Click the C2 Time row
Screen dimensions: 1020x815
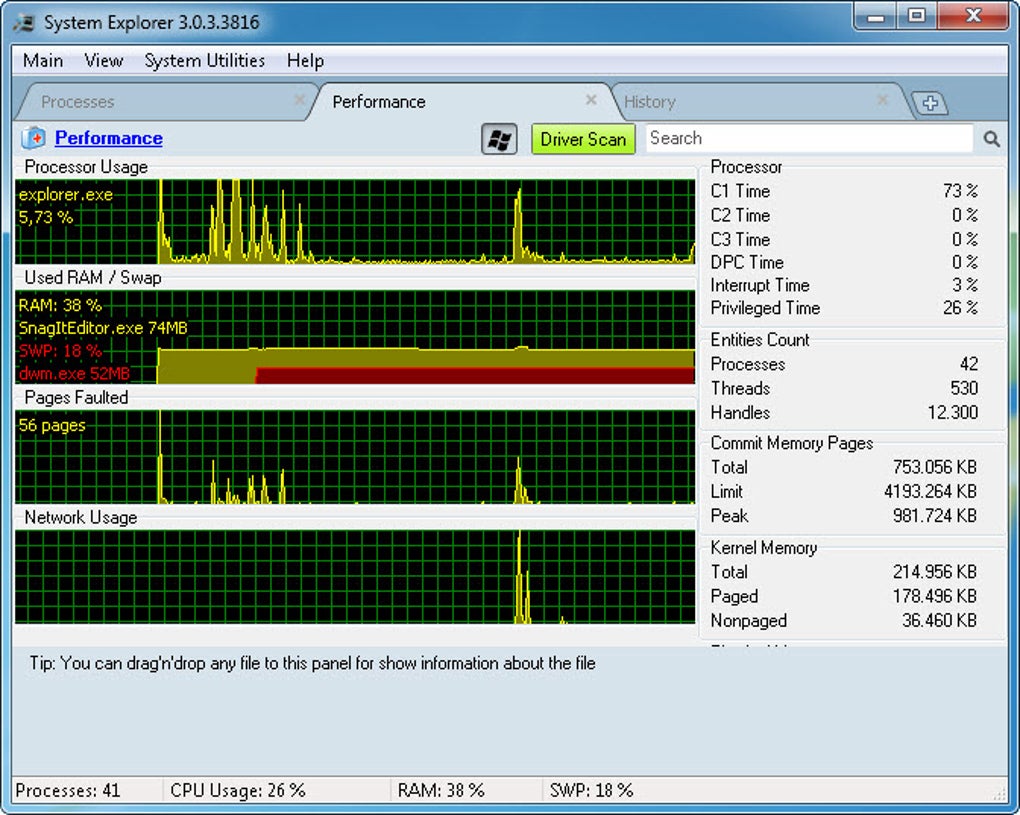(844, 215)
